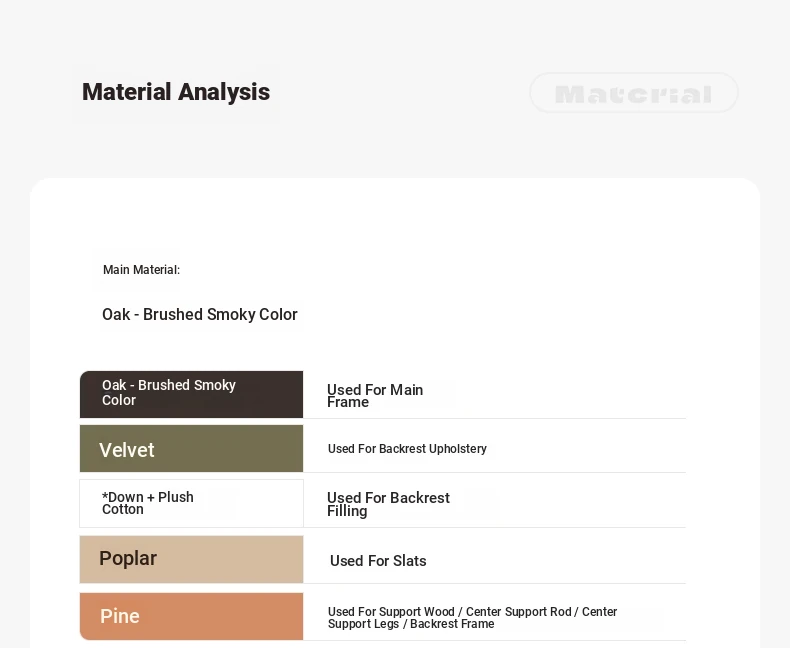Viewport: 790px width, 648px height.
Task: Click the Poplar label text
Action: 128,558
